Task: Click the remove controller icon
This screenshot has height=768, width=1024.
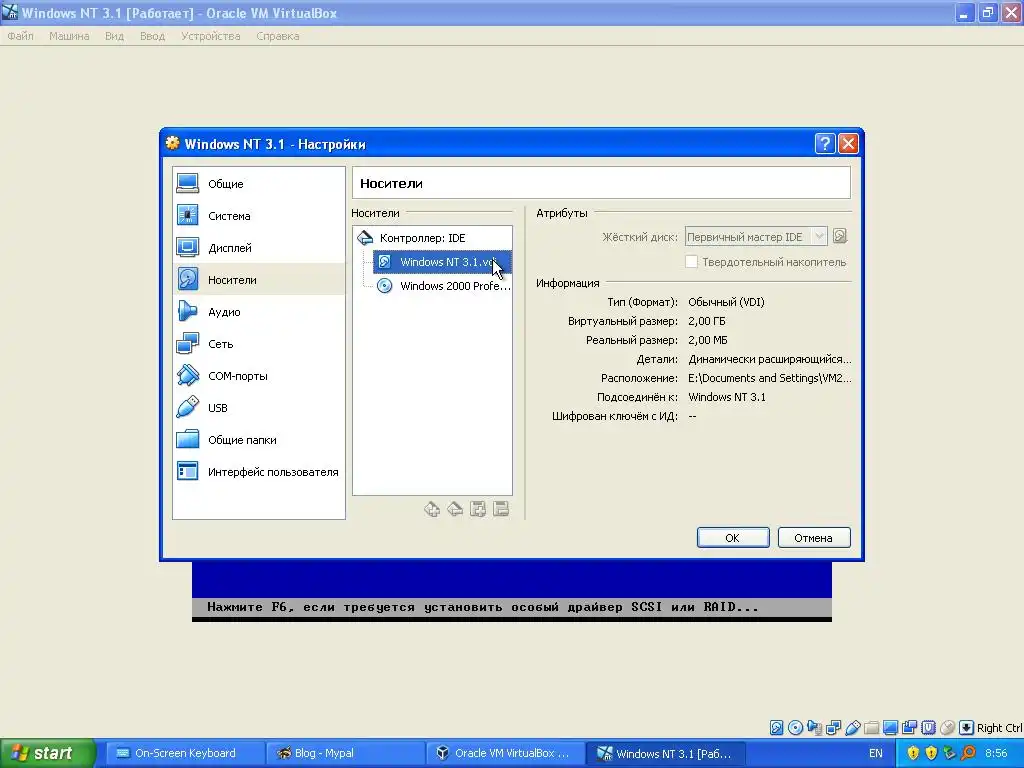Action: [455, 509]
